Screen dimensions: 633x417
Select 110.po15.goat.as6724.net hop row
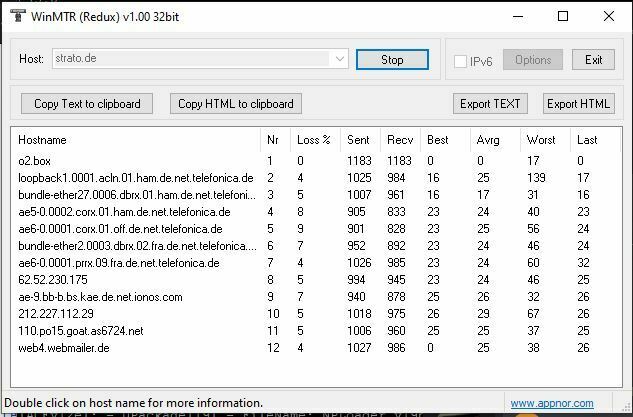316,331
